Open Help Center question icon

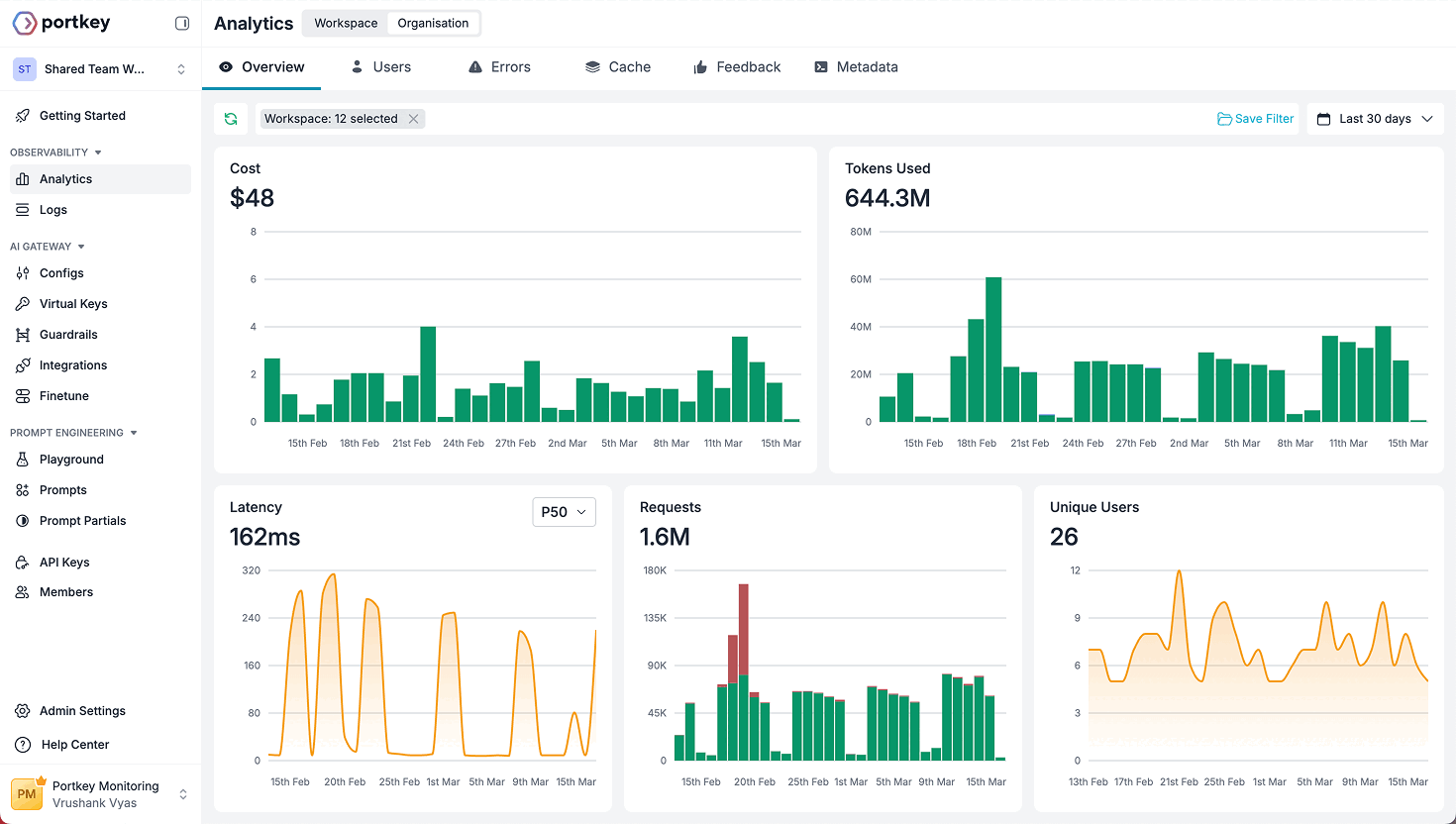pos(23,745)
